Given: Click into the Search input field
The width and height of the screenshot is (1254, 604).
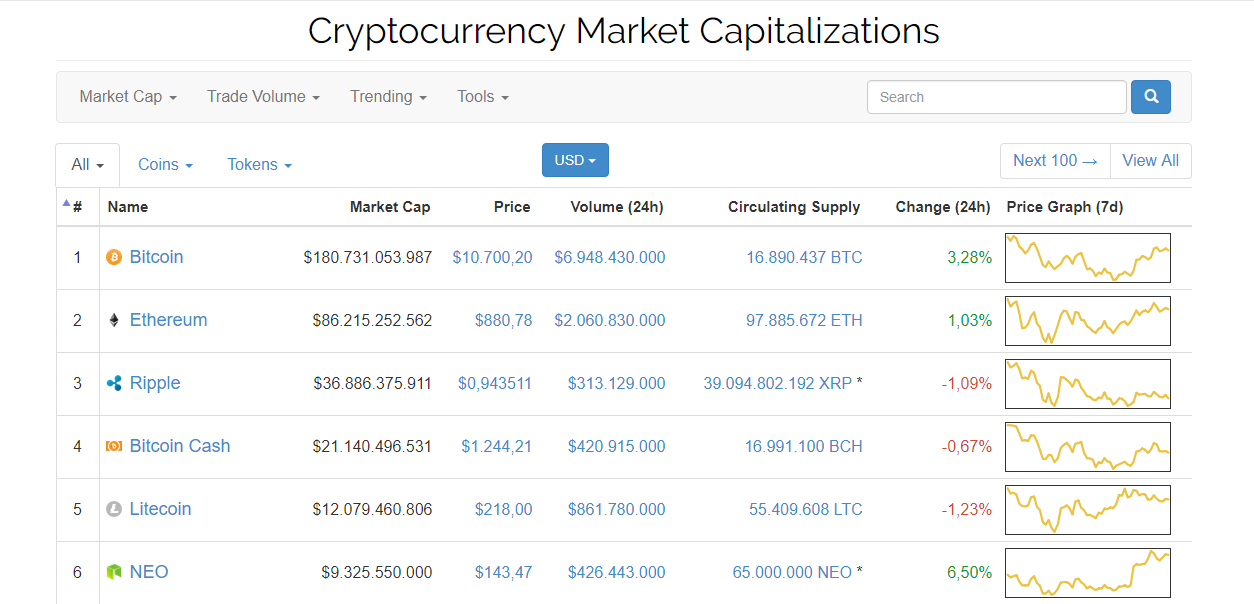Looking at the screenshot, I should tap(997, 97).
